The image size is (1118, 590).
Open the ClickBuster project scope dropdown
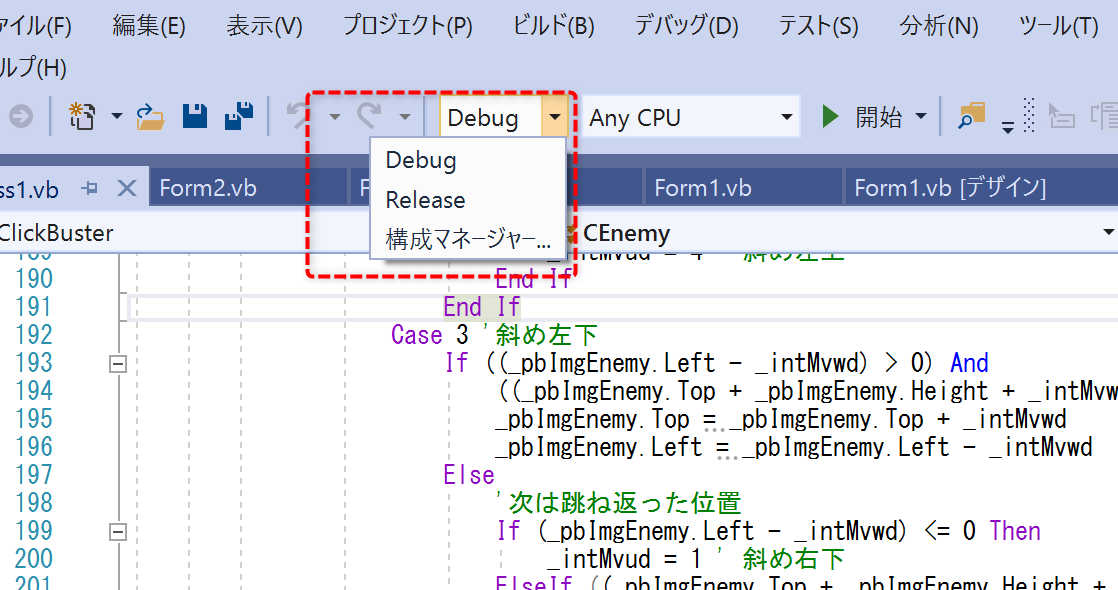185,233
